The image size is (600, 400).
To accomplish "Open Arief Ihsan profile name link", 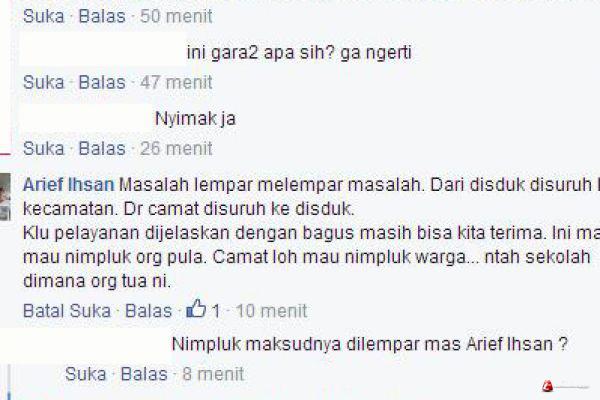I will [68, 185].
